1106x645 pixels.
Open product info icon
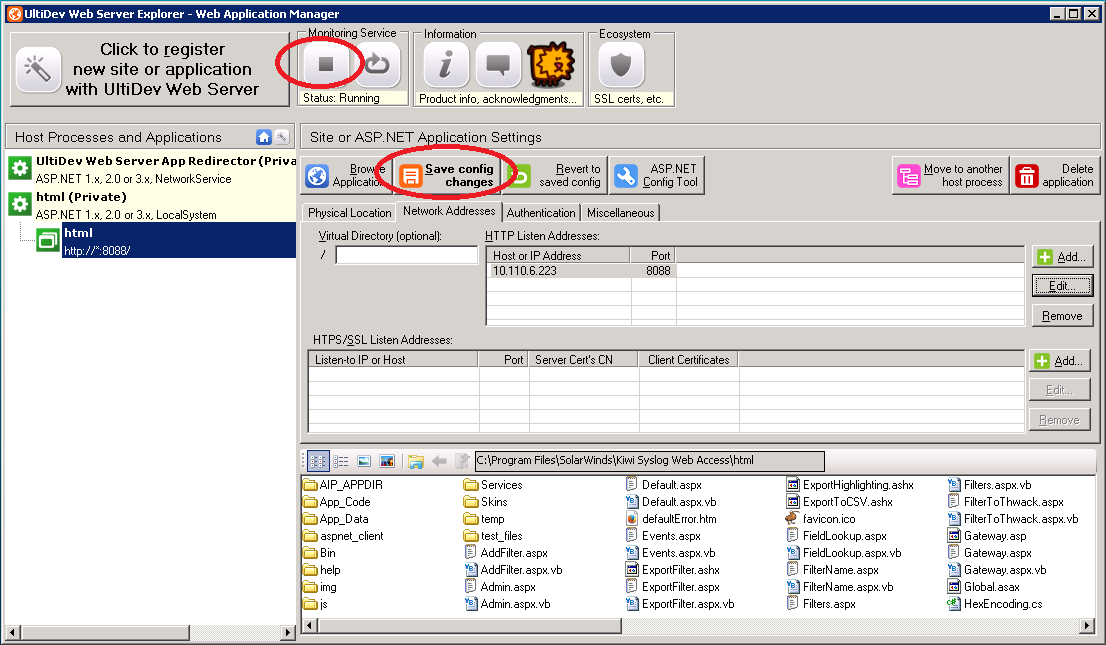pos(446,65)
